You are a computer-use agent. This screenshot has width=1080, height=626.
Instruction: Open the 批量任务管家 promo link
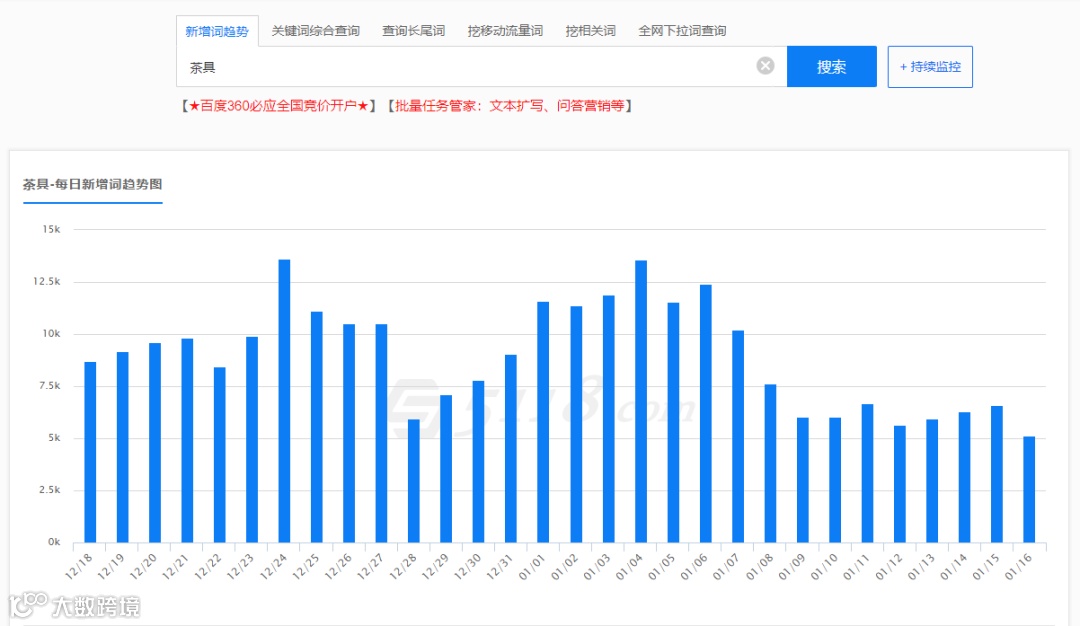pos(509,106)
